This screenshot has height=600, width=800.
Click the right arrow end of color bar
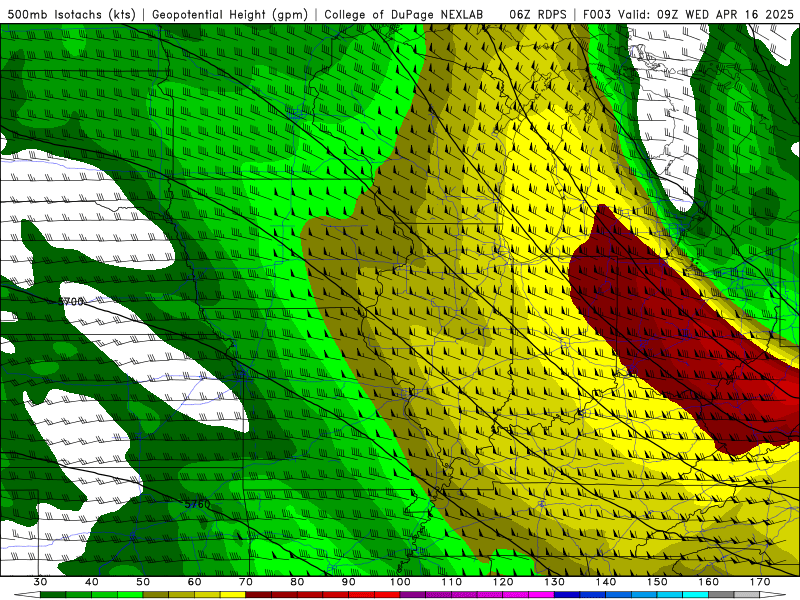point(773,595)
